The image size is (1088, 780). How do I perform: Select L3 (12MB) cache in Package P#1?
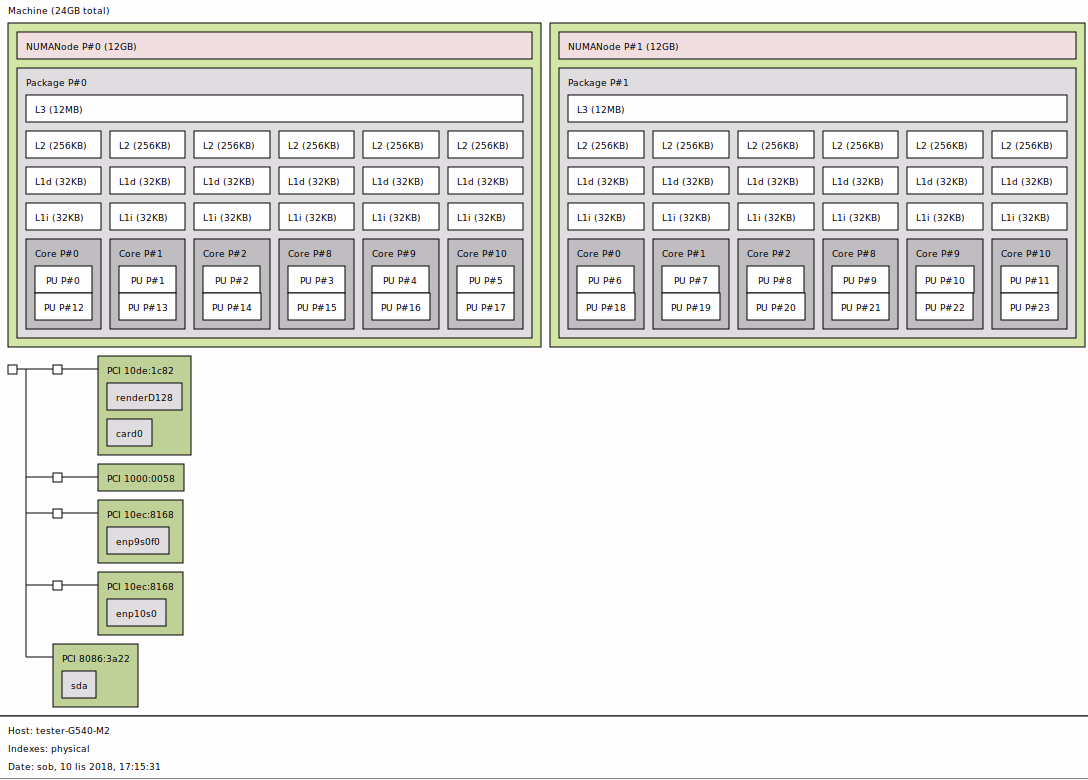(816, 109)
